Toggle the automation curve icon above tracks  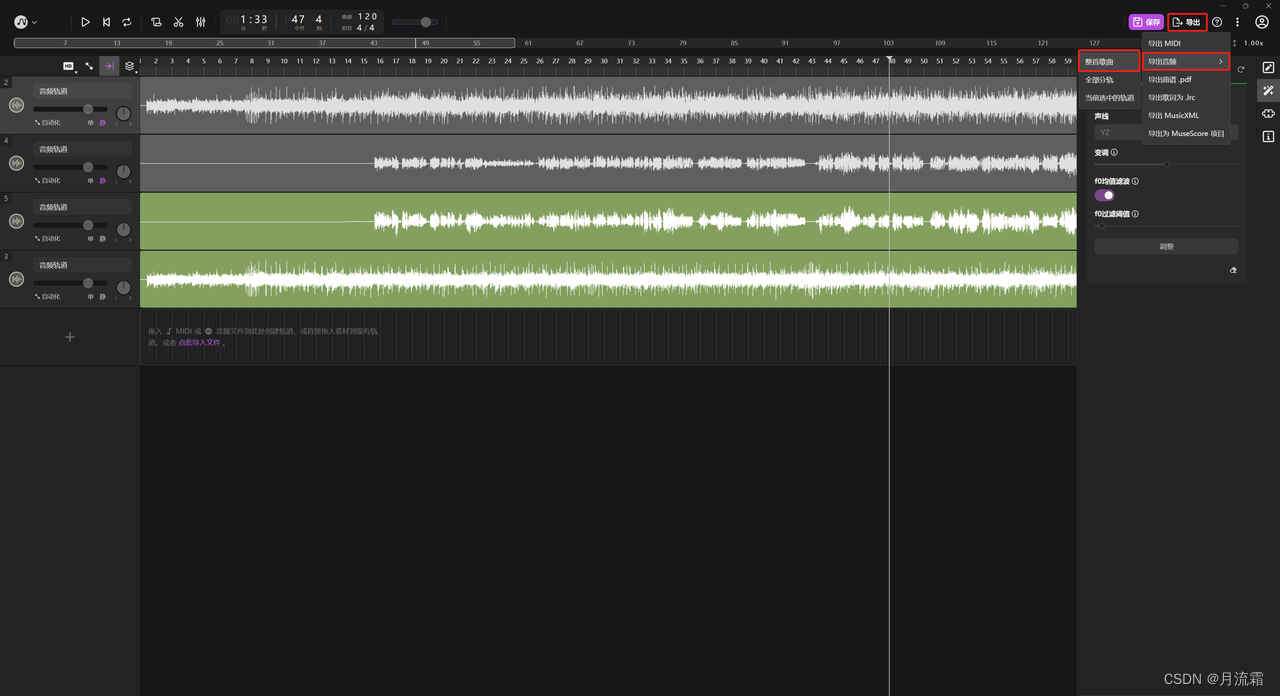click(89, 66)
